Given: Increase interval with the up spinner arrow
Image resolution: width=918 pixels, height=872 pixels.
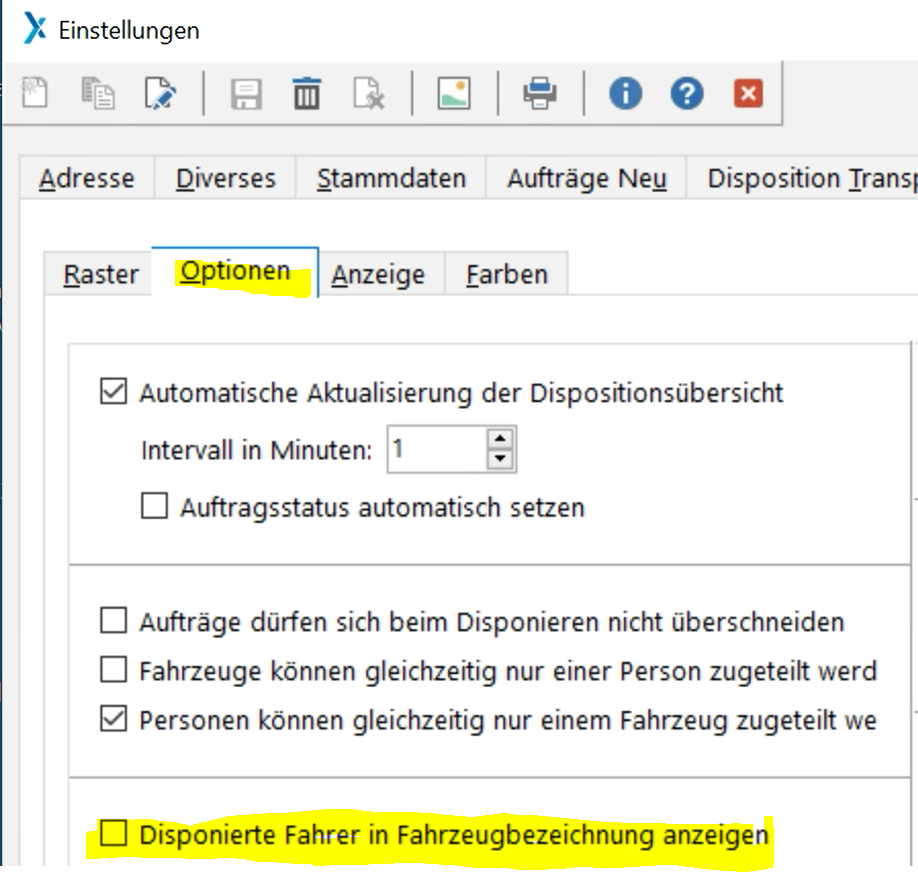Looking at the screenshot, I should (x=500, y=439).
